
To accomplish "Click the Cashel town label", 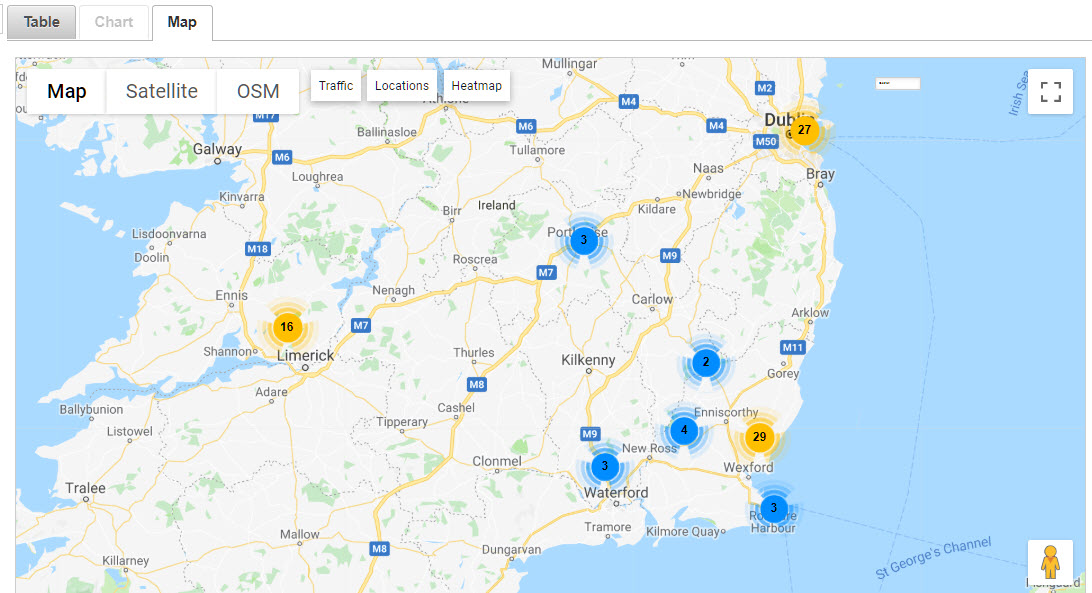I will [456, 408].
